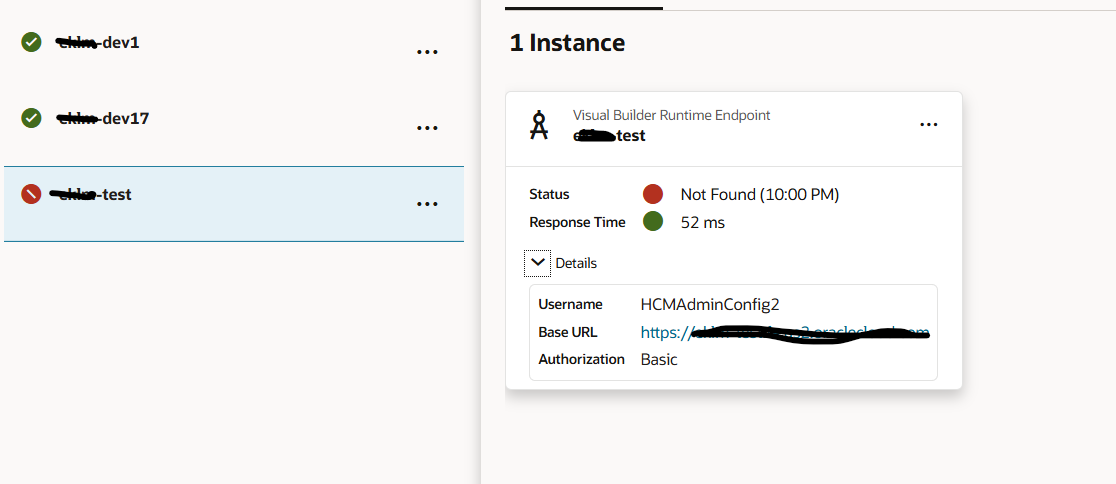Screen dimensions: 1116x484
Task: Click the '1 Instance' heading
Action: tap(567, 43)
